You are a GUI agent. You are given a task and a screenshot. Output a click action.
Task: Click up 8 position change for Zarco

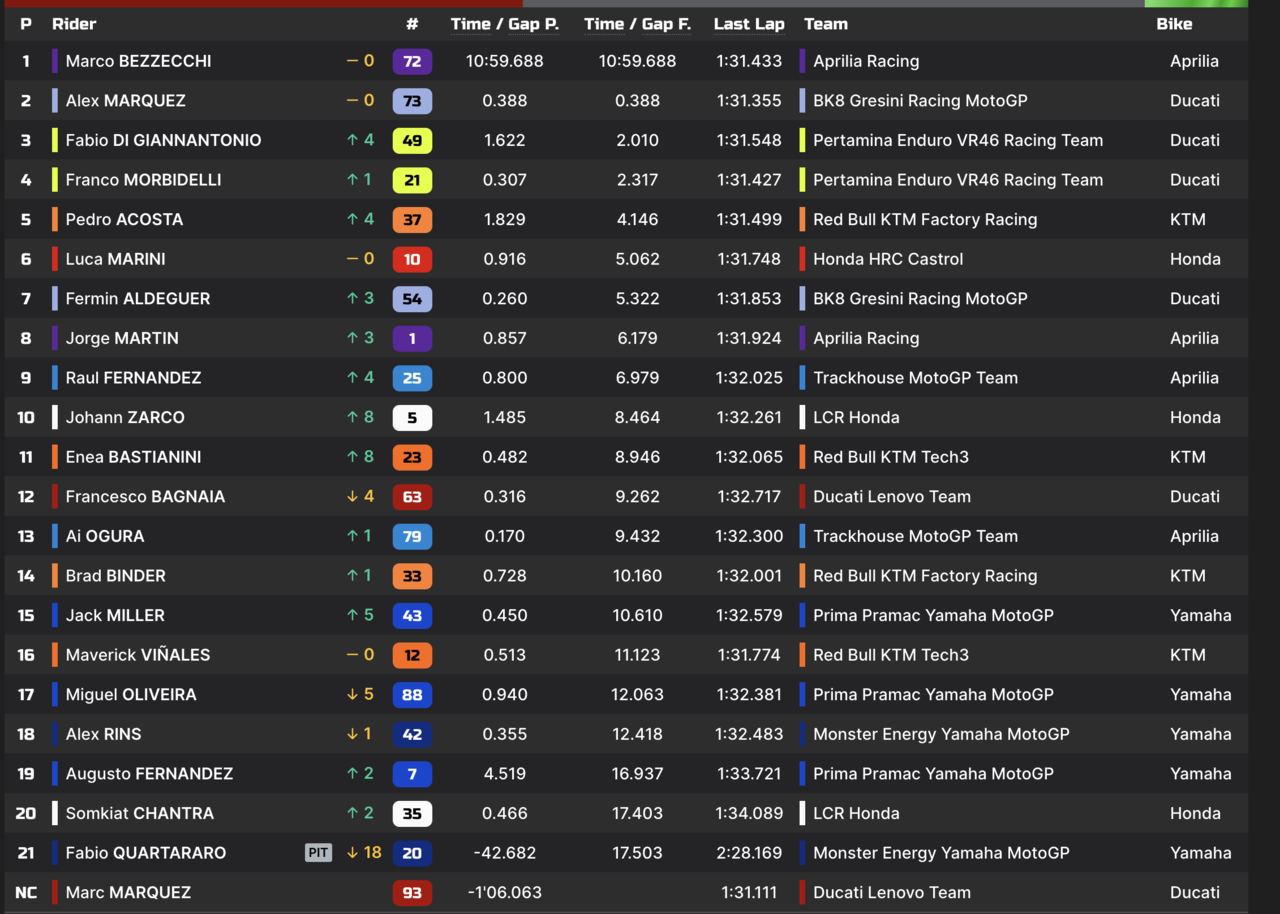(x=360, y=417)
